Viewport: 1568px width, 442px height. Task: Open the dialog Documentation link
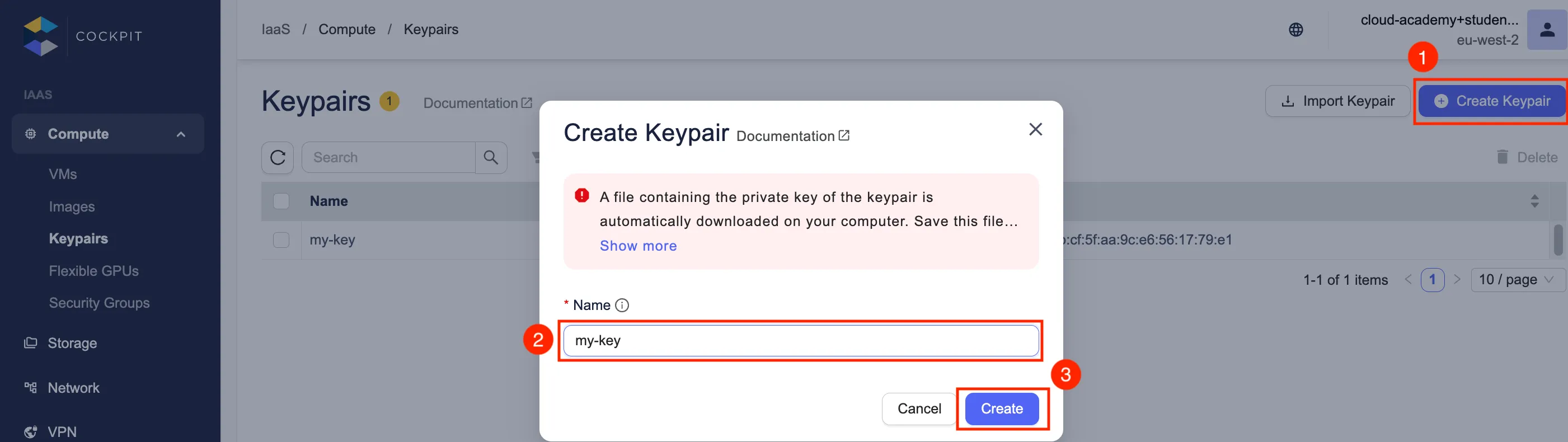pyautogui.click(x=792, y=137)
